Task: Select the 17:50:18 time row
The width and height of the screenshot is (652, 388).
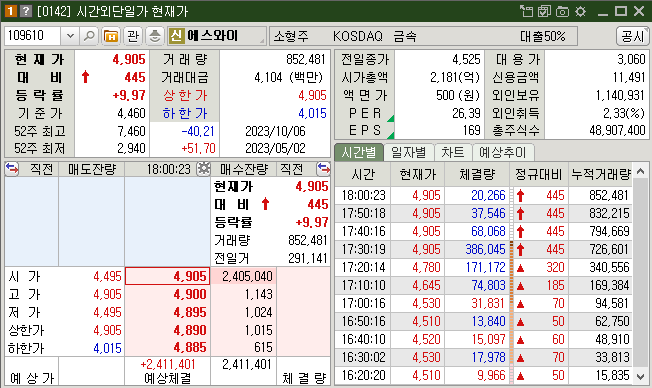Action: (x=483, y=213)
